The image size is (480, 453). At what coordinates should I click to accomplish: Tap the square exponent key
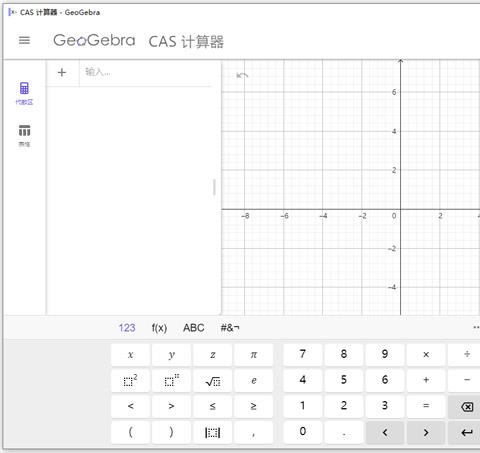click(130, 380)
